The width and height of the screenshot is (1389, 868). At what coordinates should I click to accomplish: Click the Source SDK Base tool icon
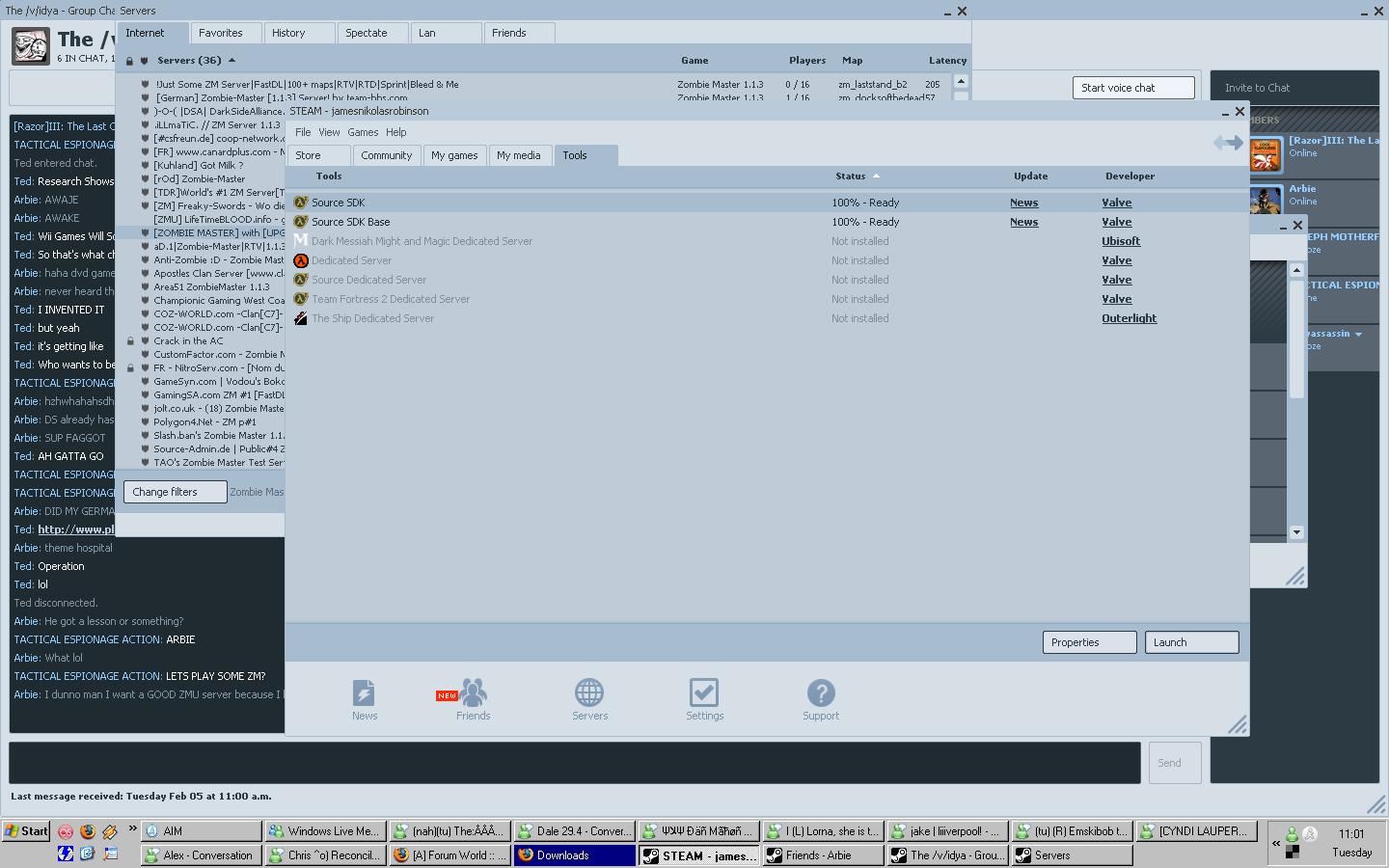click(x=301, y=222)
